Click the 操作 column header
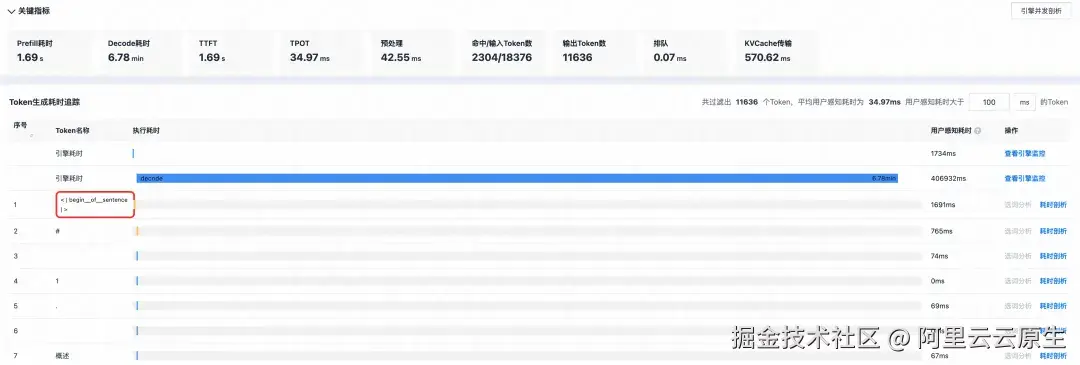The width and height of the screenshot is (1080, 365). [x=1011, y=130]
